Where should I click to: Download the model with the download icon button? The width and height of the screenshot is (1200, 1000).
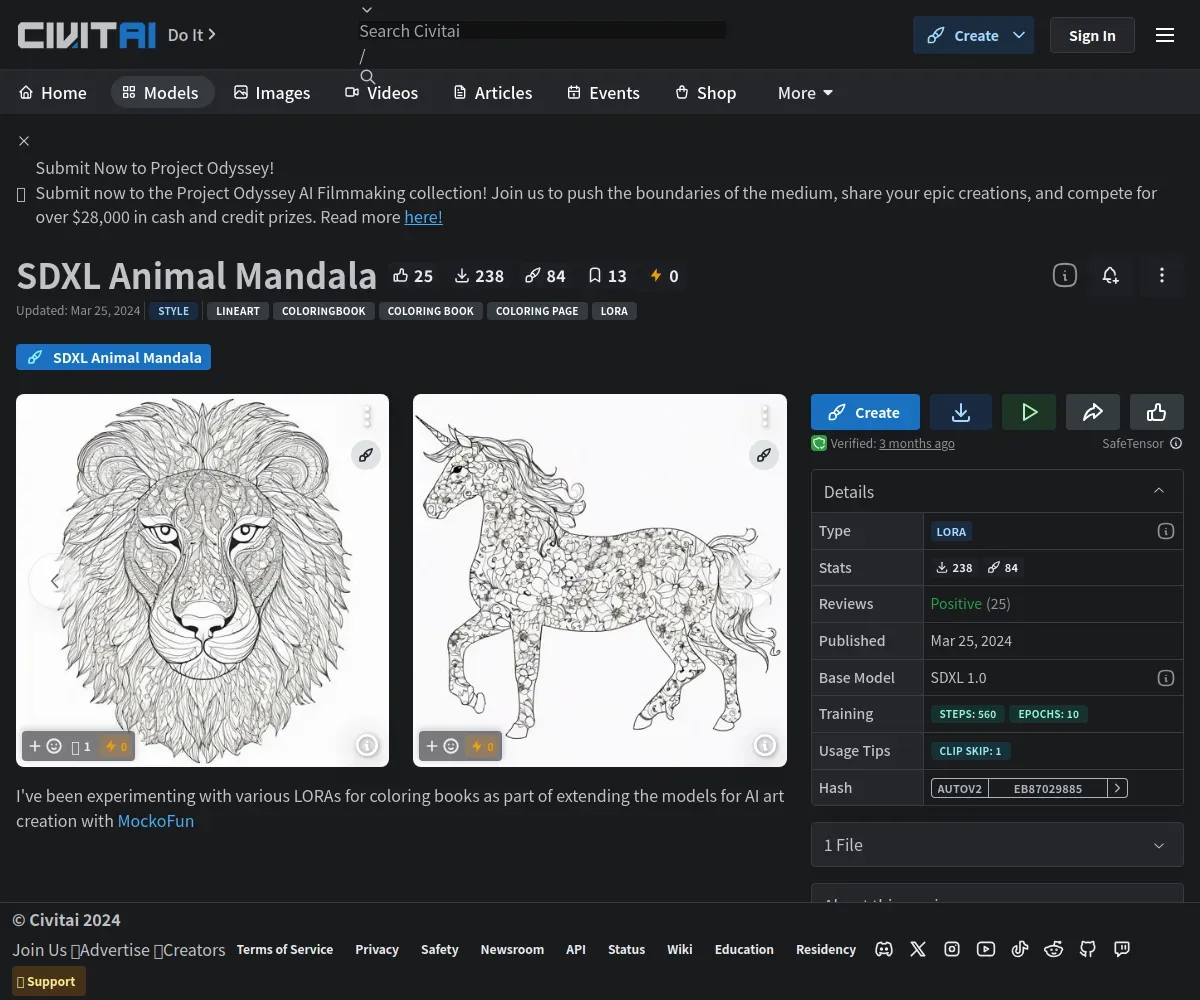click(961, 412)
